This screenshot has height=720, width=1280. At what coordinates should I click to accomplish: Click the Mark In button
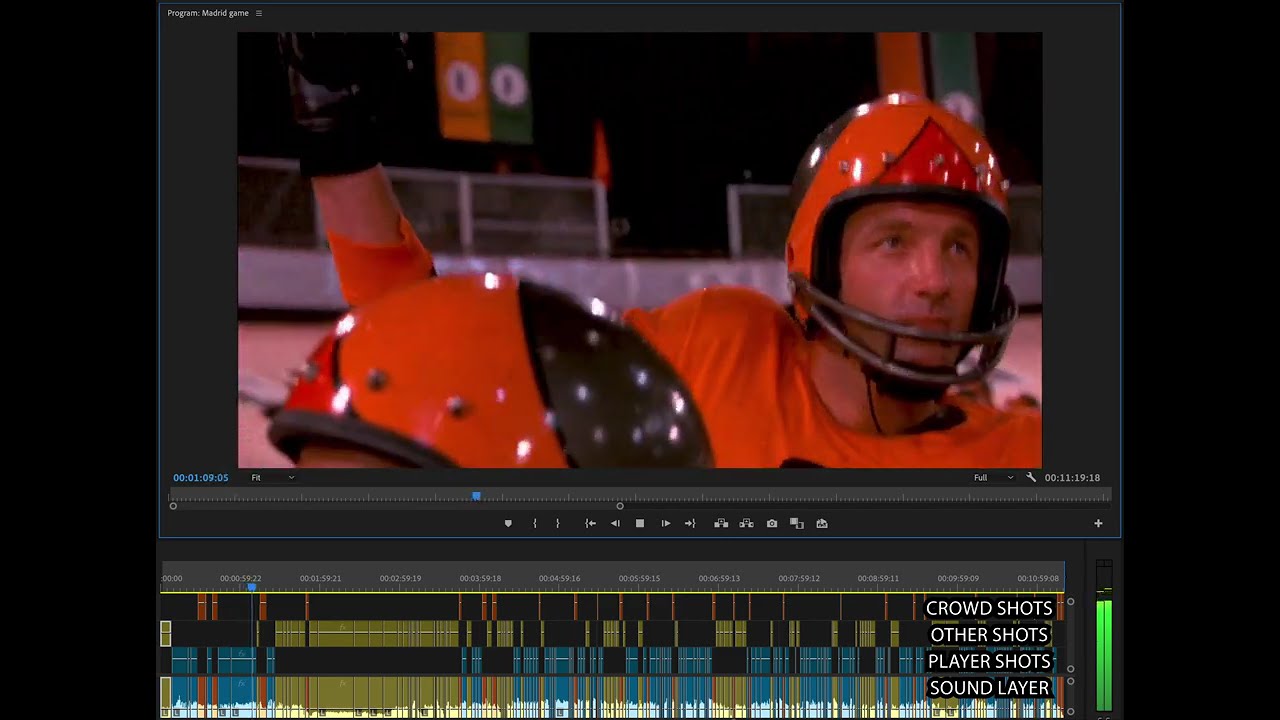point(535,523)
